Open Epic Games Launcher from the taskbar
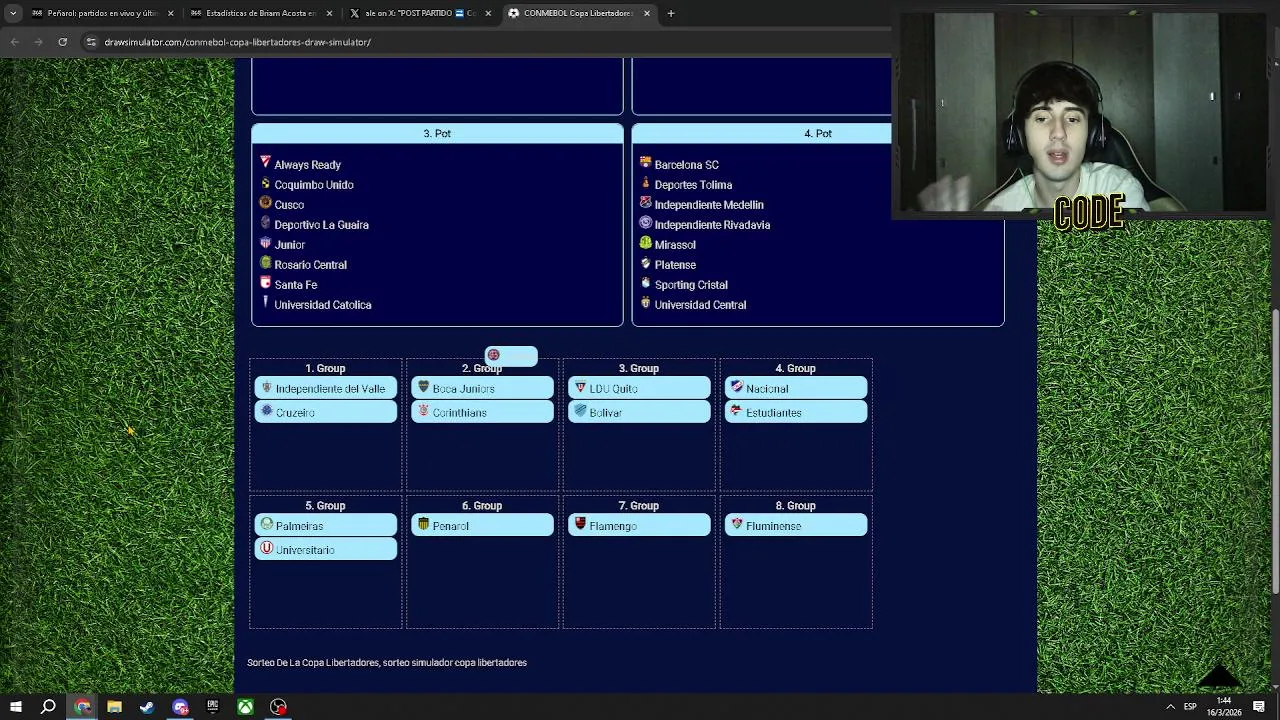This screenshot has width=1280, height=720. tap(212, 707)
